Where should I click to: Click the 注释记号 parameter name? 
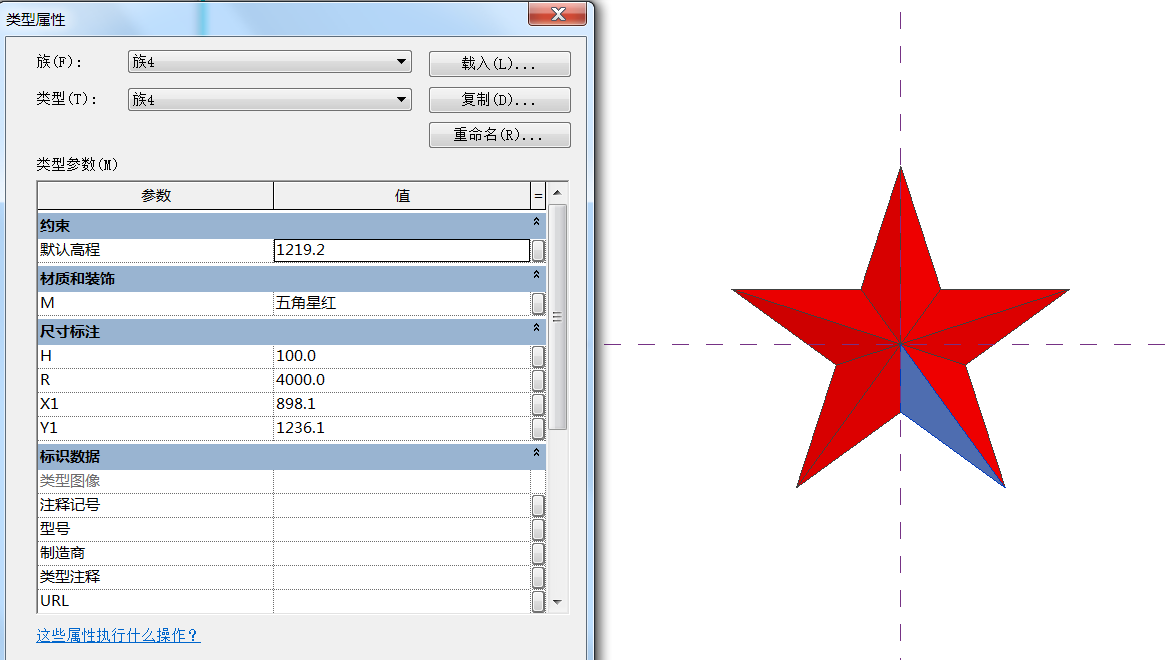(x=69, y=505)
